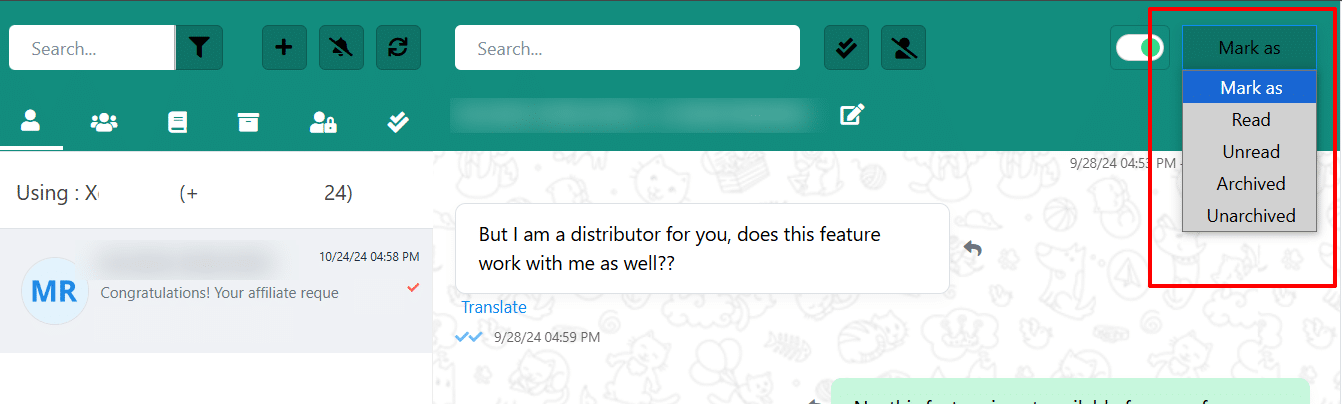
Task: Click the edit pencil icon
Action: coord(852,115)
